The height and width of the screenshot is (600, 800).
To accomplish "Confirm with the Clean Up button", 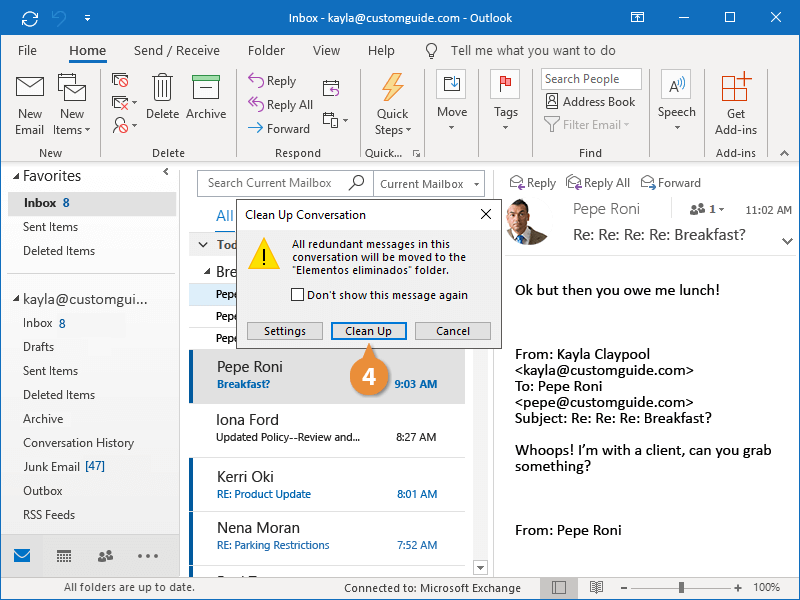I will tap(368, 331).
